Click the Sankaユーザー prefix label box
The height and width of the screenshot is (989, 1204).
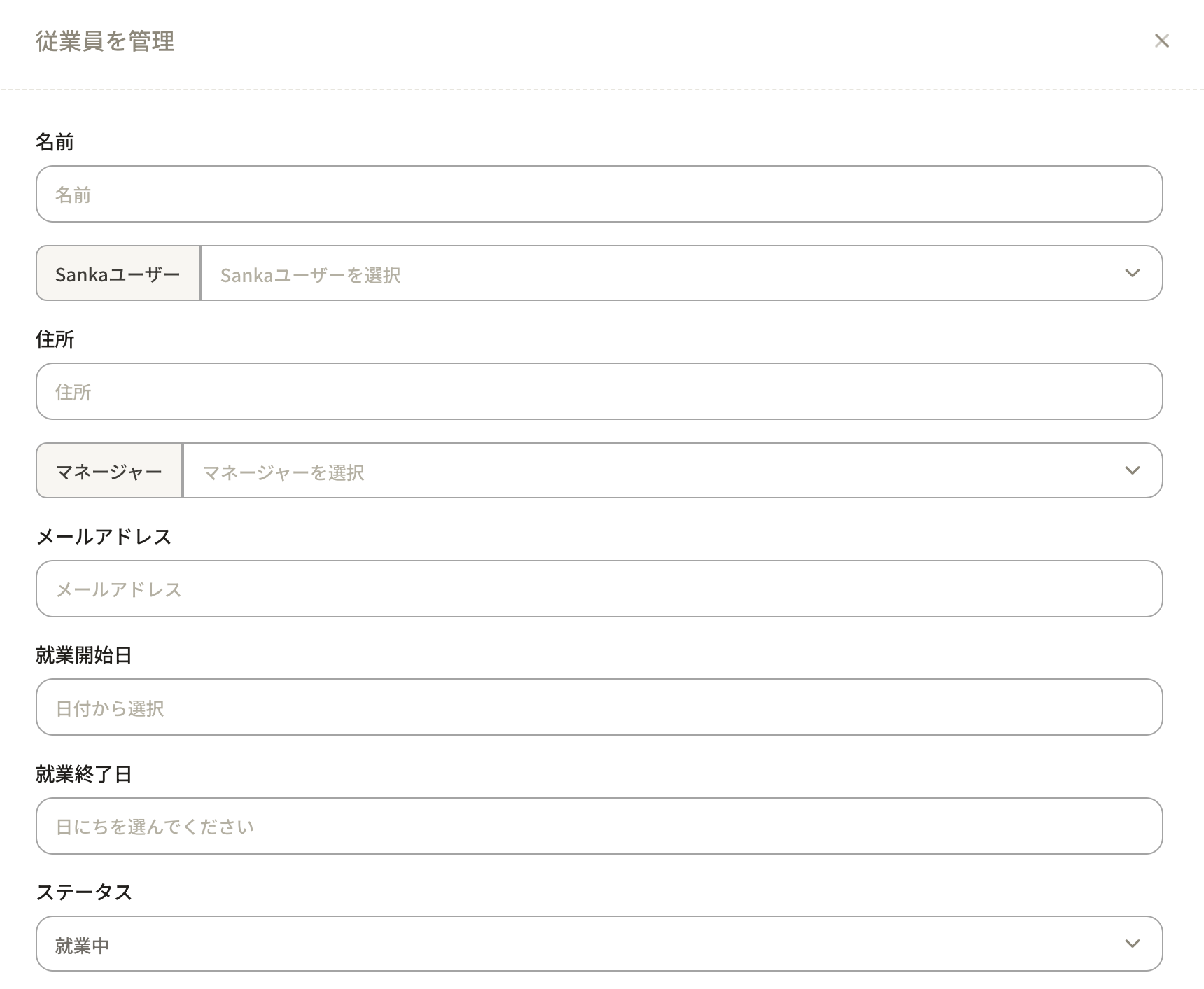click(118, 274)
